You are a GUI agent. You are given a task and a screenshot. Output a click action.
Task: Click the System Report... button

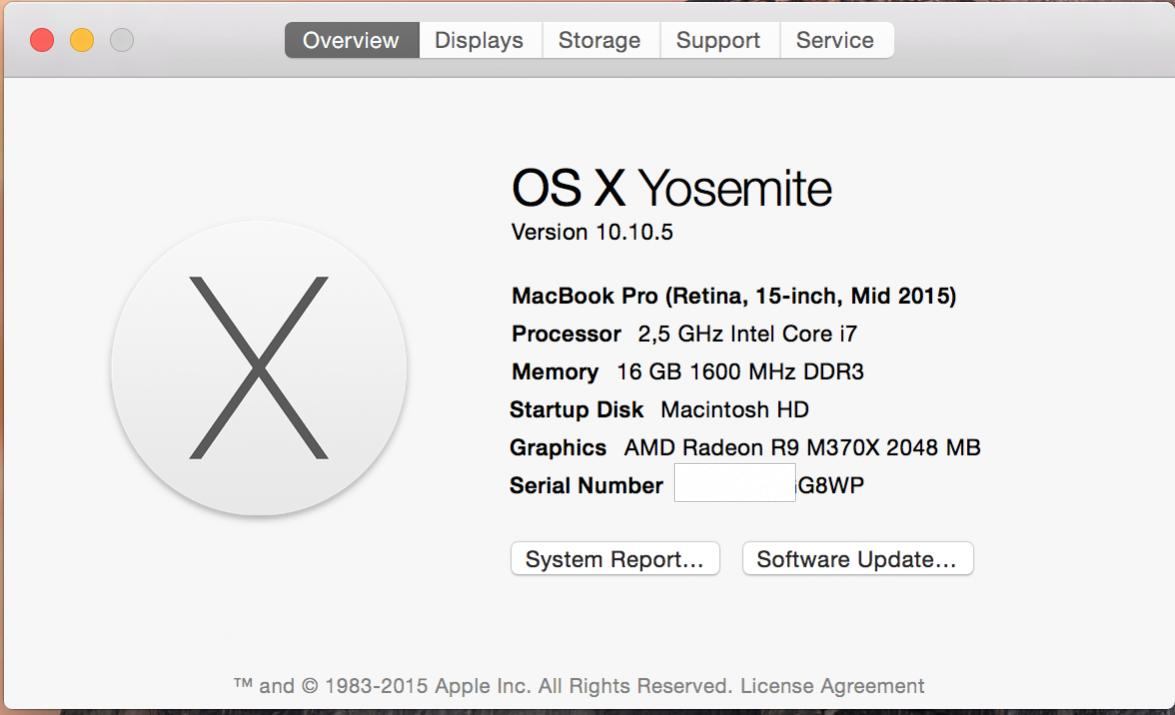(615, 559)
